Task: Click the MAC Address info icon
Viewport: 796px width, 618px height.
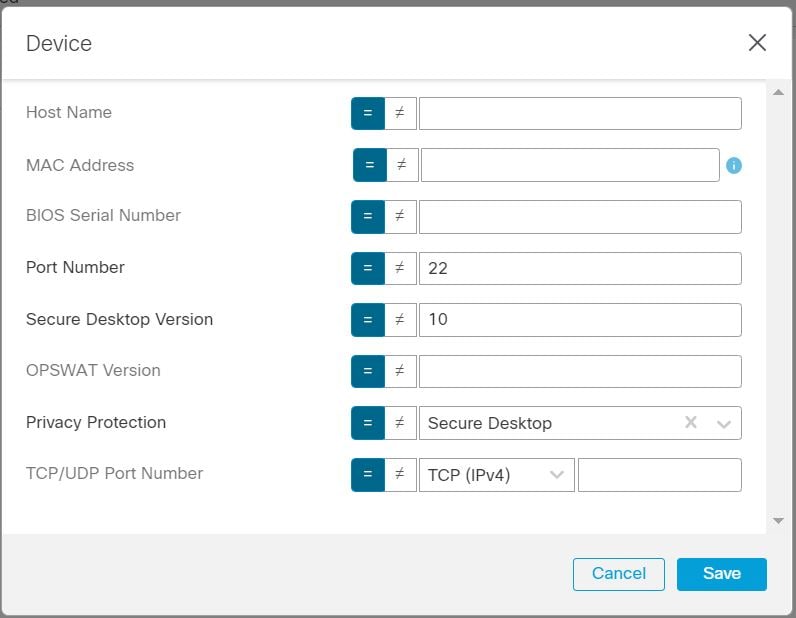Action: click(x=734, y=165)
